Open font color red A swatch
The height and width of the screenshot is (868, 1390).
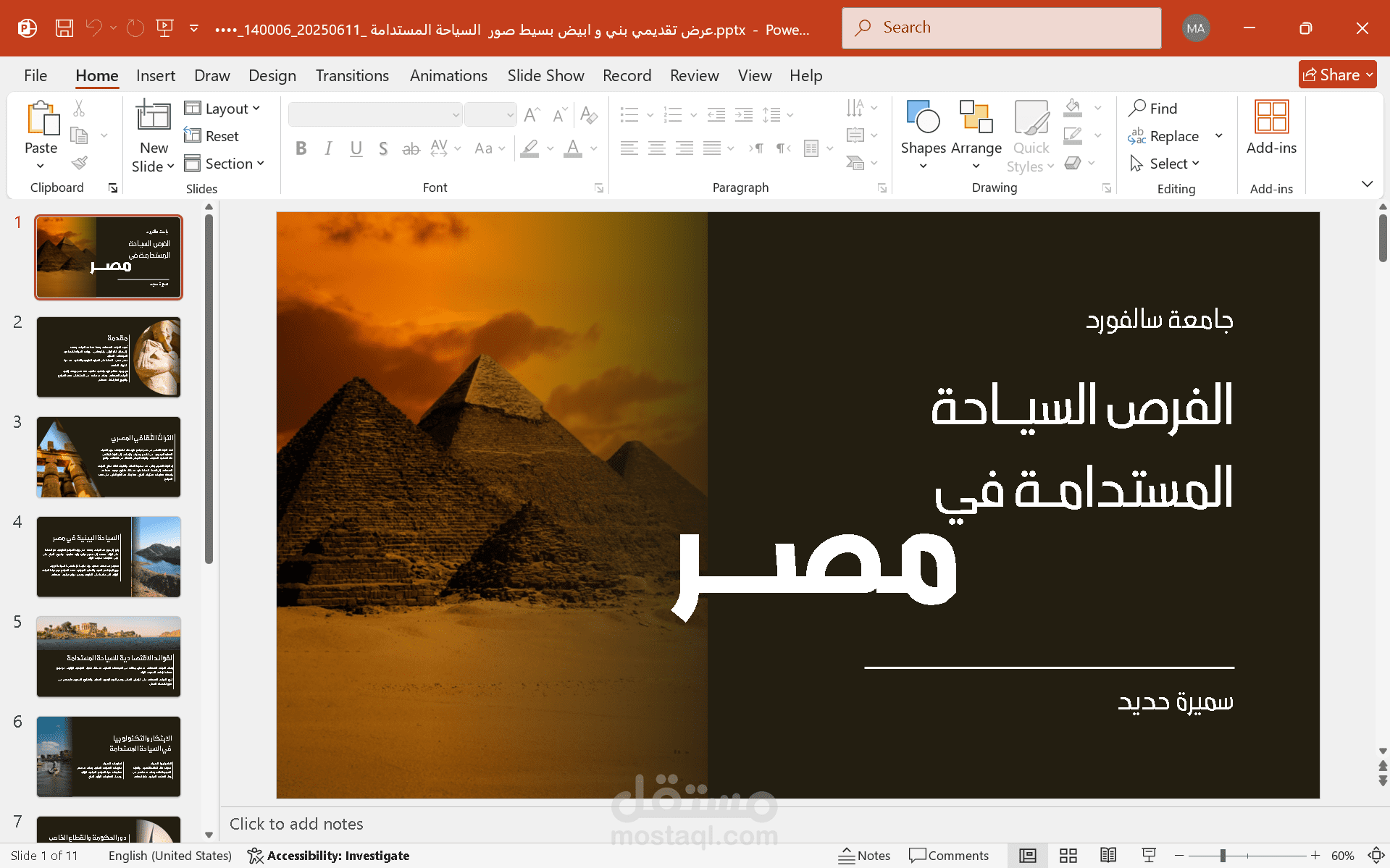click(x=573, y=148)
